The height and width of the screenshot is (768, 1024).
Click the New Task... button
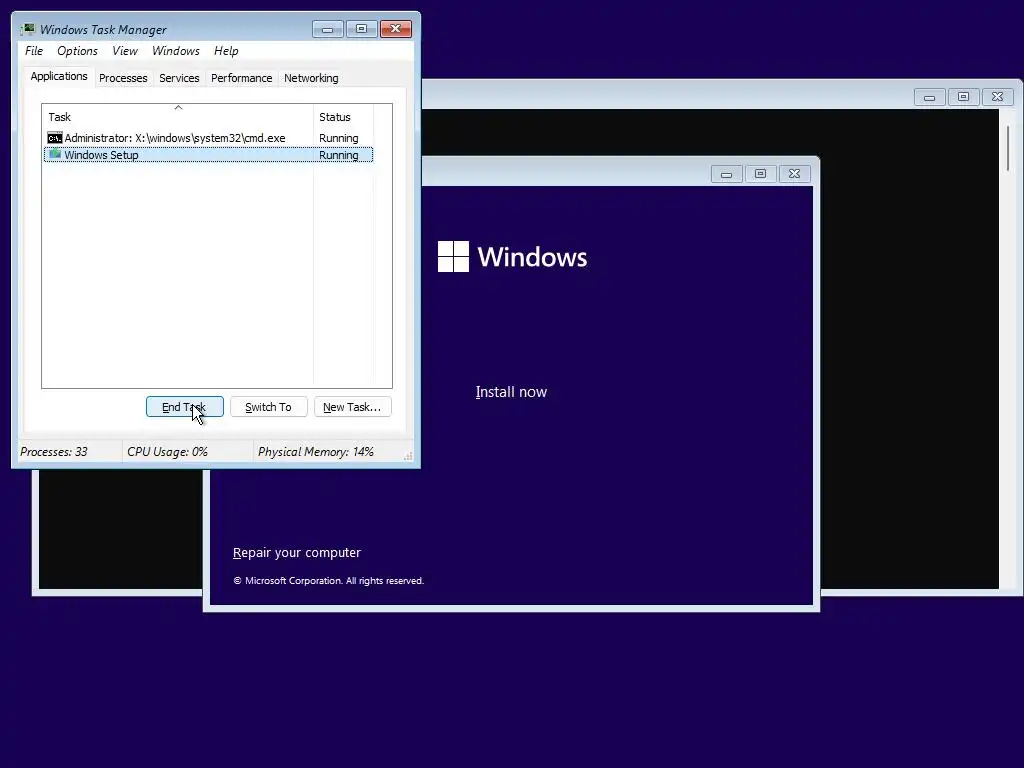[352, 407]
